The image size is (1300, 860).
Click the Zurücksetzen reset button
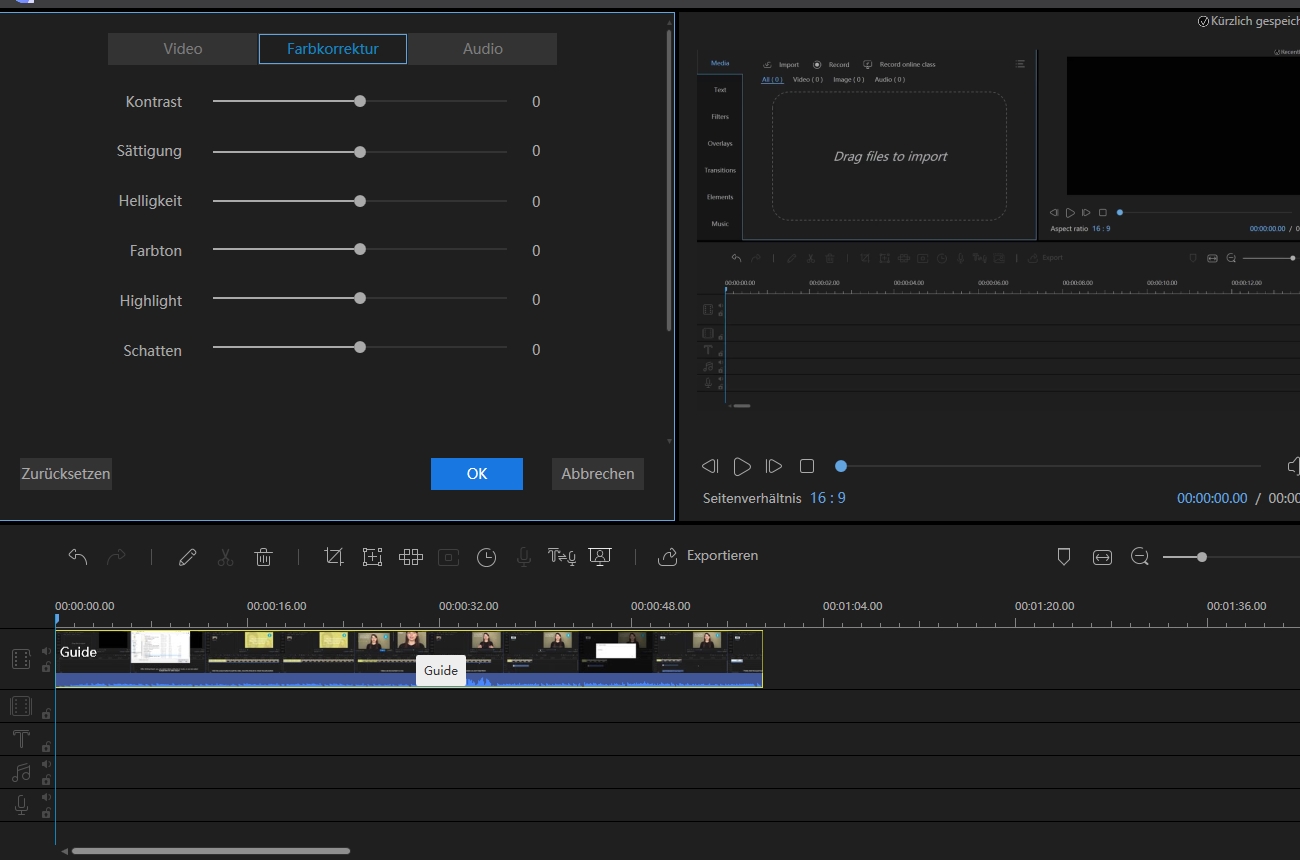tap(65, 474)
